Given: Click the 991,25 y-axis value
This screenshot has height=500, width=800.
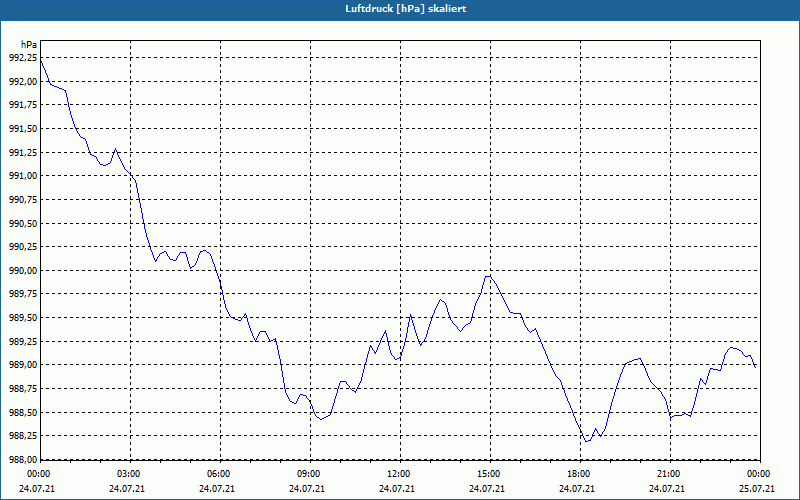Looking at the screenshot, I should pyautogui.click(x=23, y=153).
